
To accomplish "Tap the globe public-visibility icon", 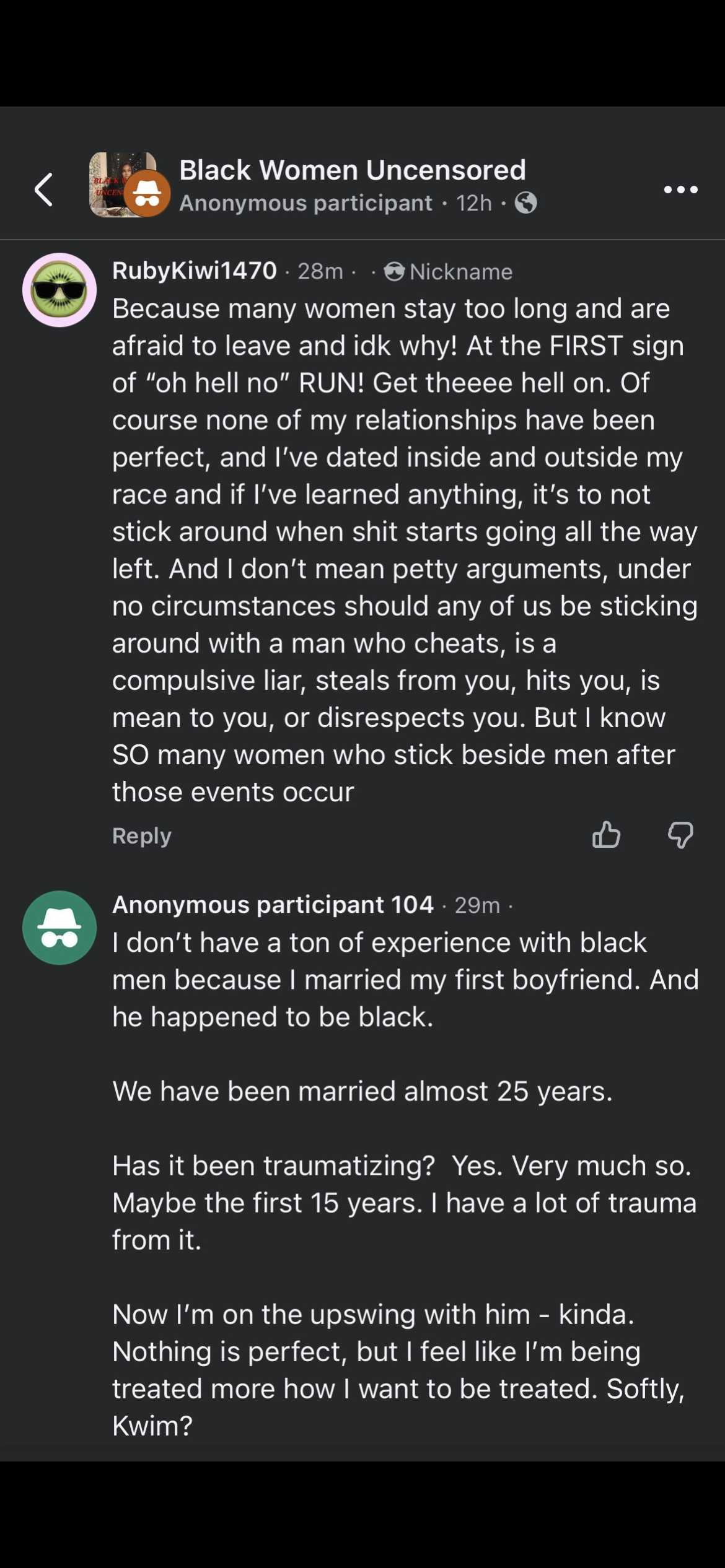I will pyautogui.click(x=525, y=203).
